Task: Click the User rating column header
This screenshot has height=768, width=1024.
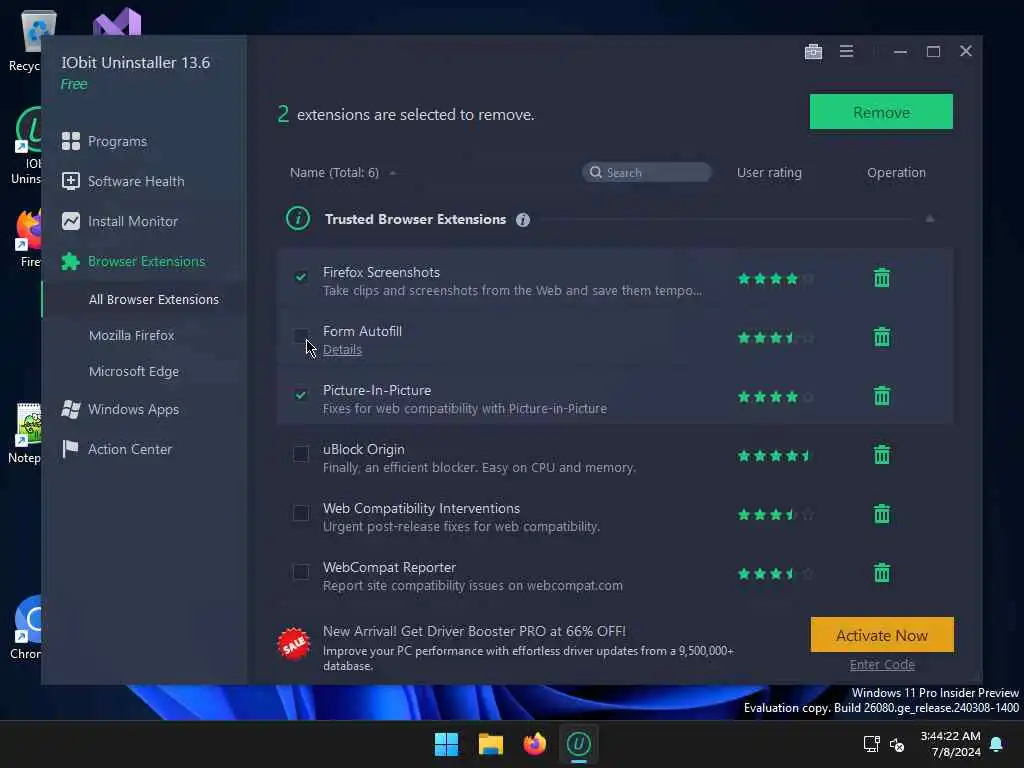Action: coord(769,172)
